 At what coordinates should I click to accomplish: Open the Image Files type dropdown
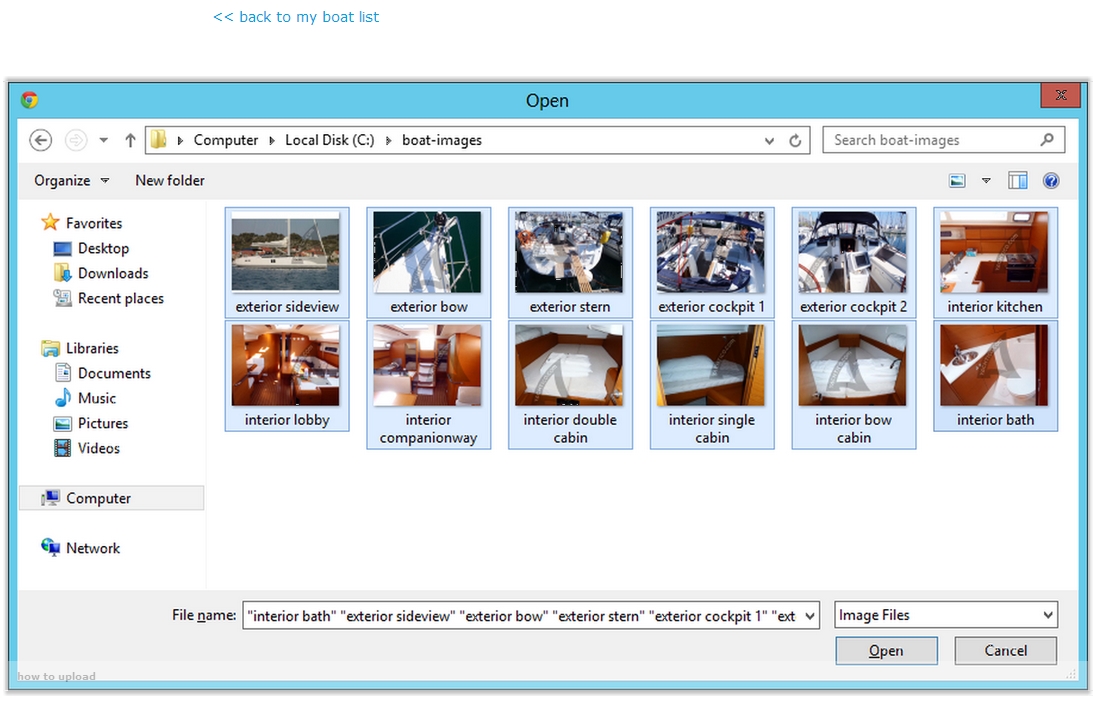click(x=946, y=616)
